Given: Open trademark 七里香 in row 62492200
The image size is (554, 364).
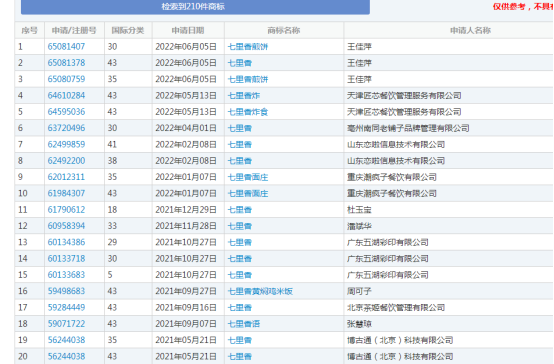Looking at the screenshot, I should (240, 161).
